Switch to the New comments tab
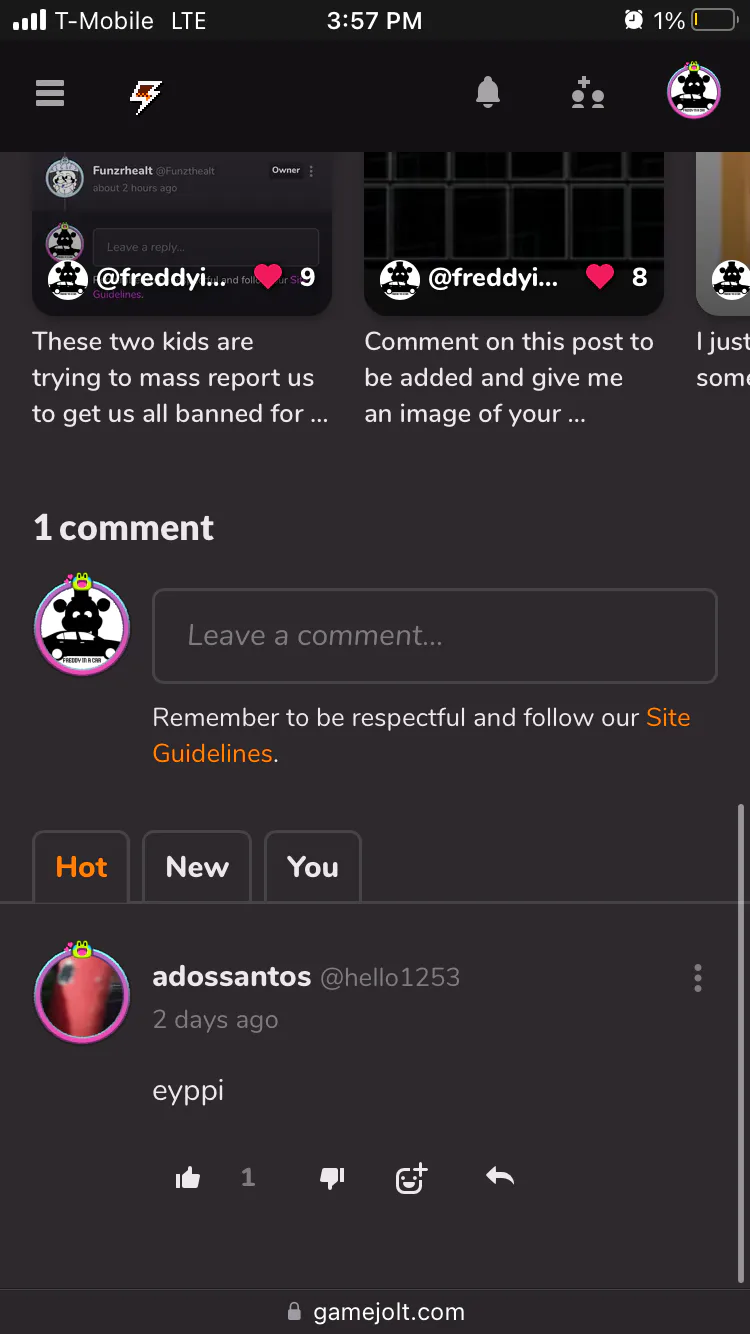Image resolution: width=750 pixels, height=1334 pixels. click(197, 867)
